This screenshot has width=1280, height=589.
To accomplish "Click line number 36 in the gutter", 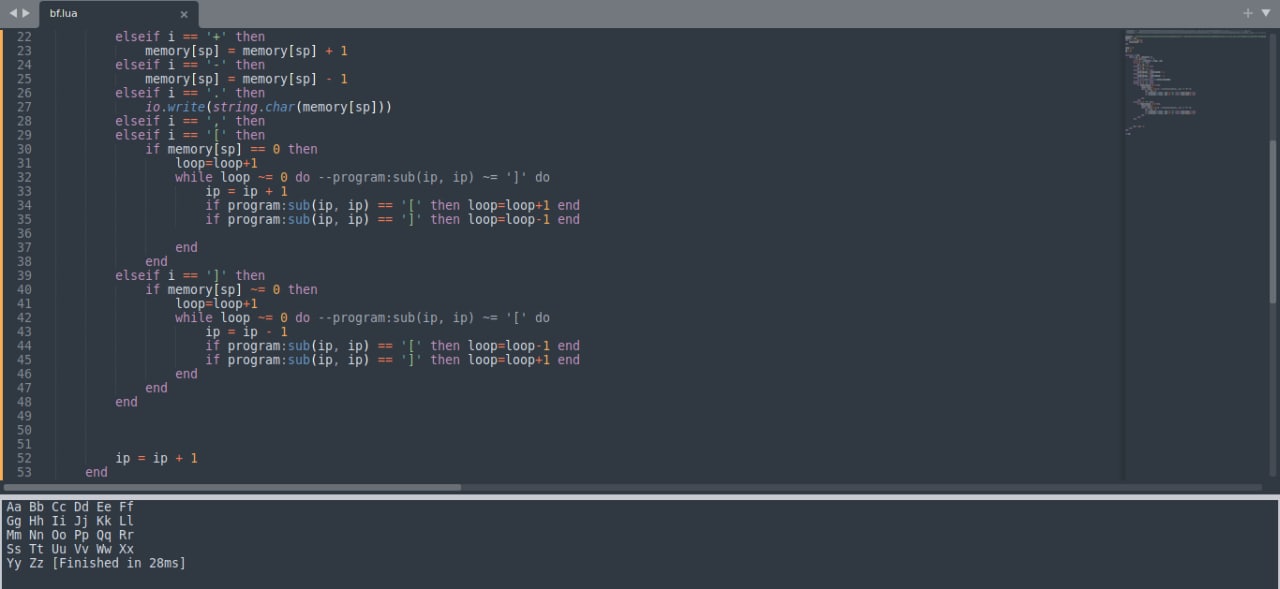I will click(x=24, y=233).
